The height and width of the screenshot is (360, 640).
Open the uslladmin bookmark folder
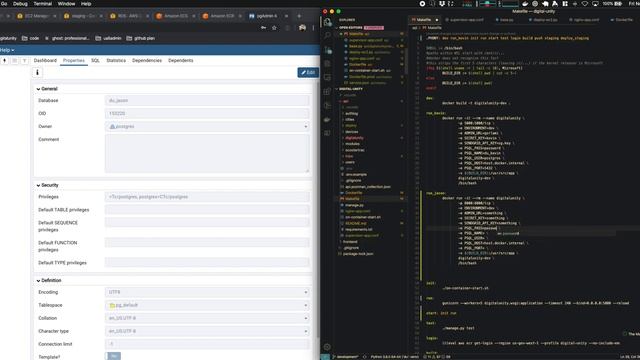click(108, 38)
